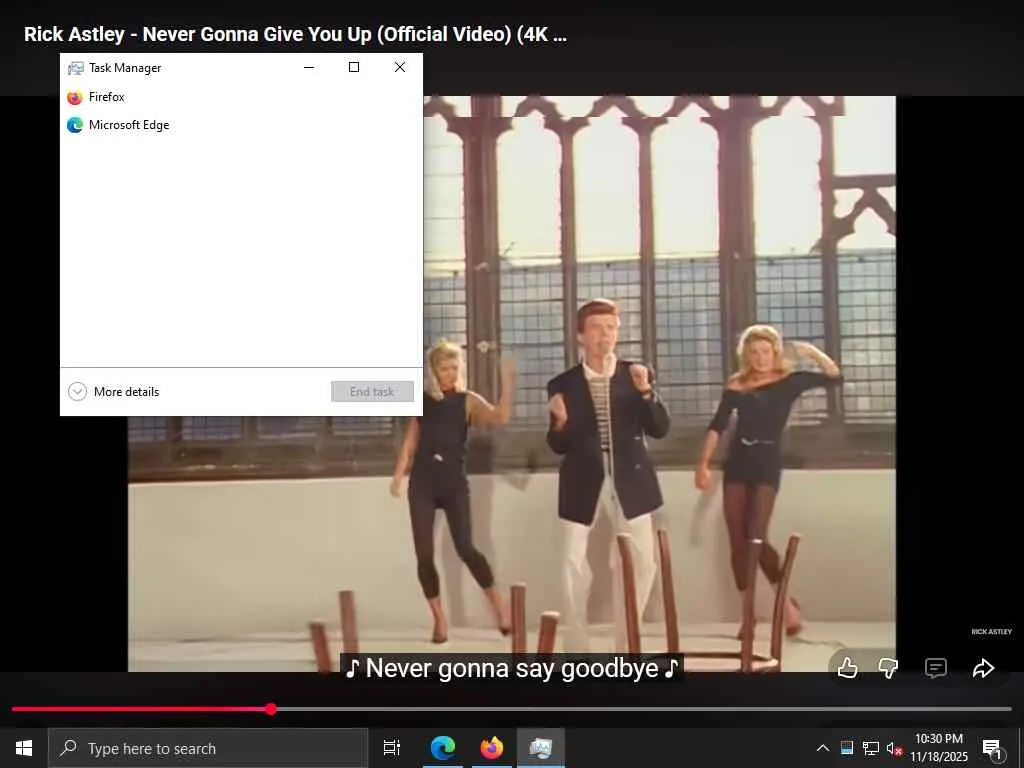The width and height of the screenshot is (1024, 768).
Task: Select Firefox in Task Manager list
Action: pos(241,97)
